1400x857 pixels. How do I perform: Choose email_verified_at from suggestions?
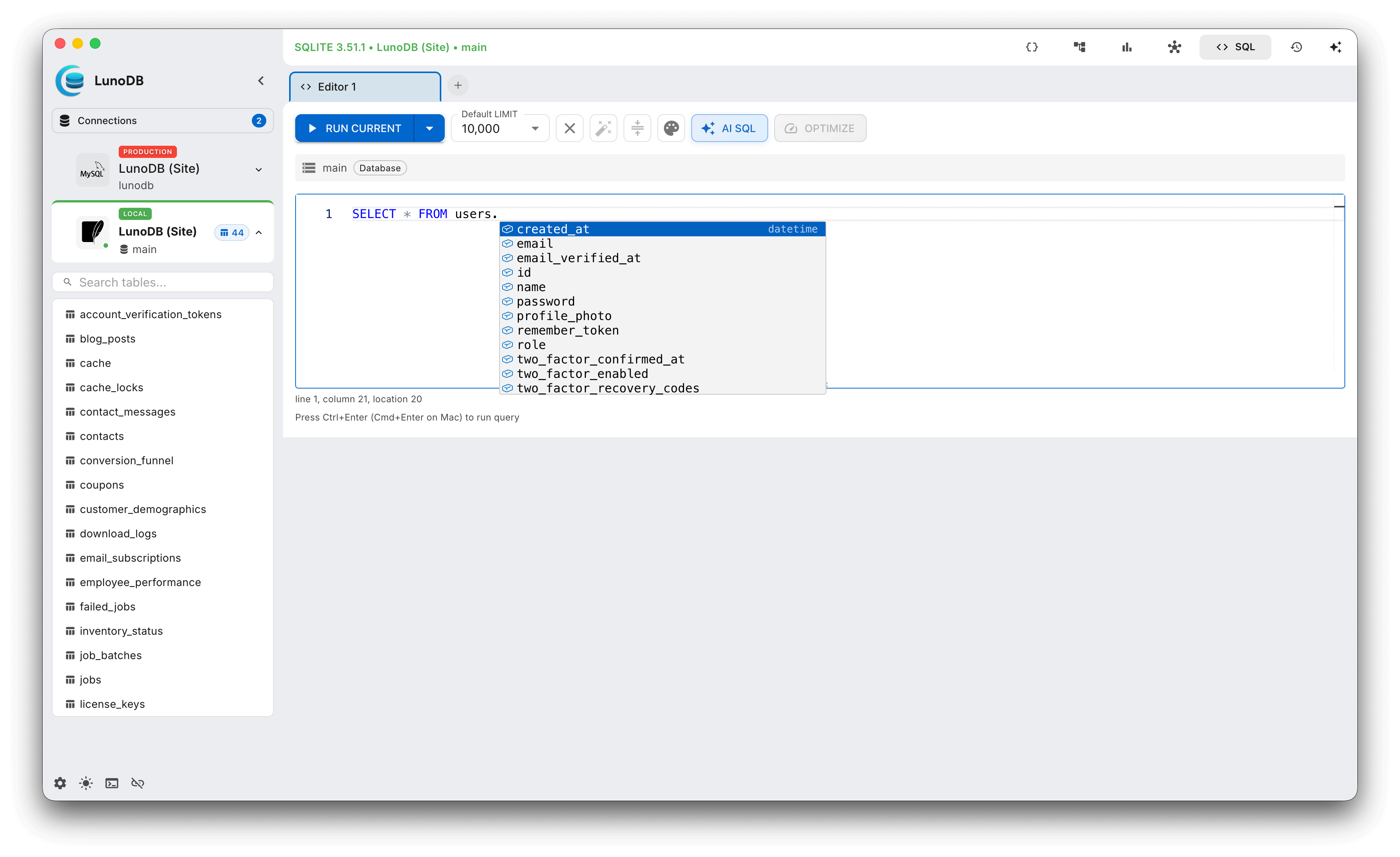click(x=662, y=258)
